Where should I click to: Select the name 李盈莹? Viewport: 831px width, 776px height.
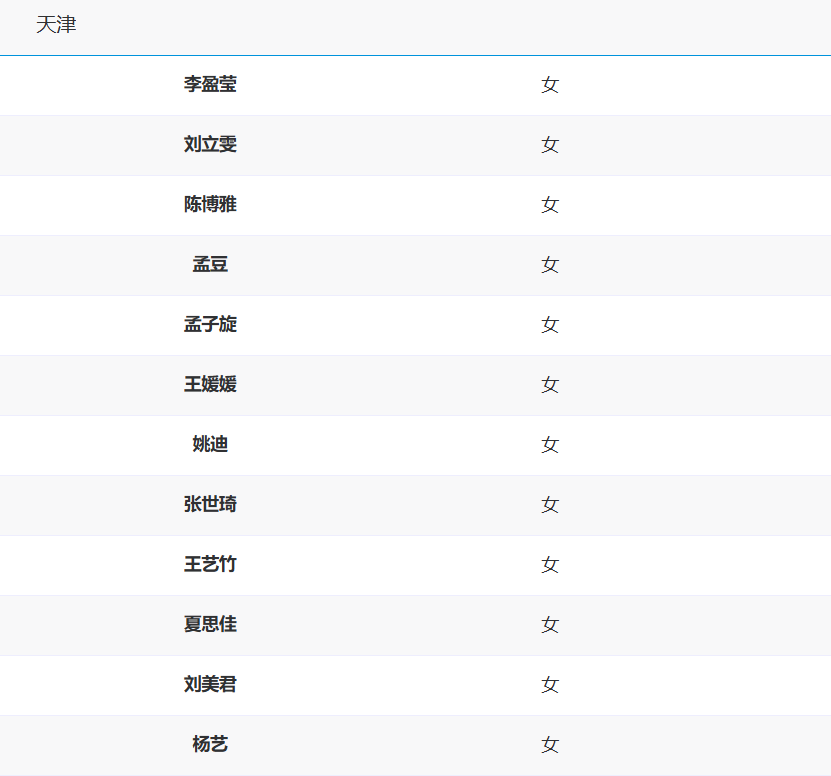209,85
